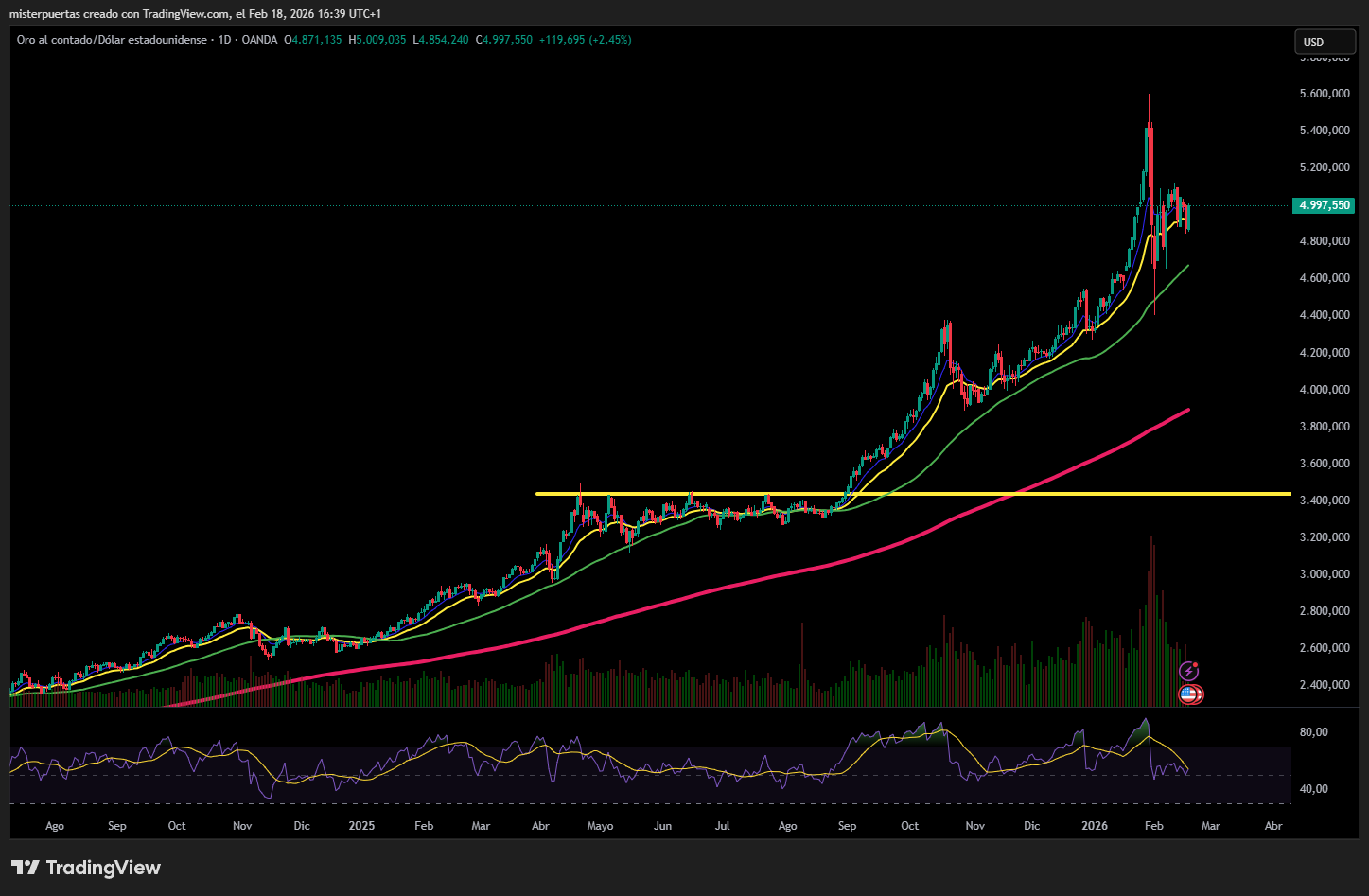This screenshot has height=896, width=1369.
Task: Click the 5.600,000 price scale label
Action: [1324, 94]
